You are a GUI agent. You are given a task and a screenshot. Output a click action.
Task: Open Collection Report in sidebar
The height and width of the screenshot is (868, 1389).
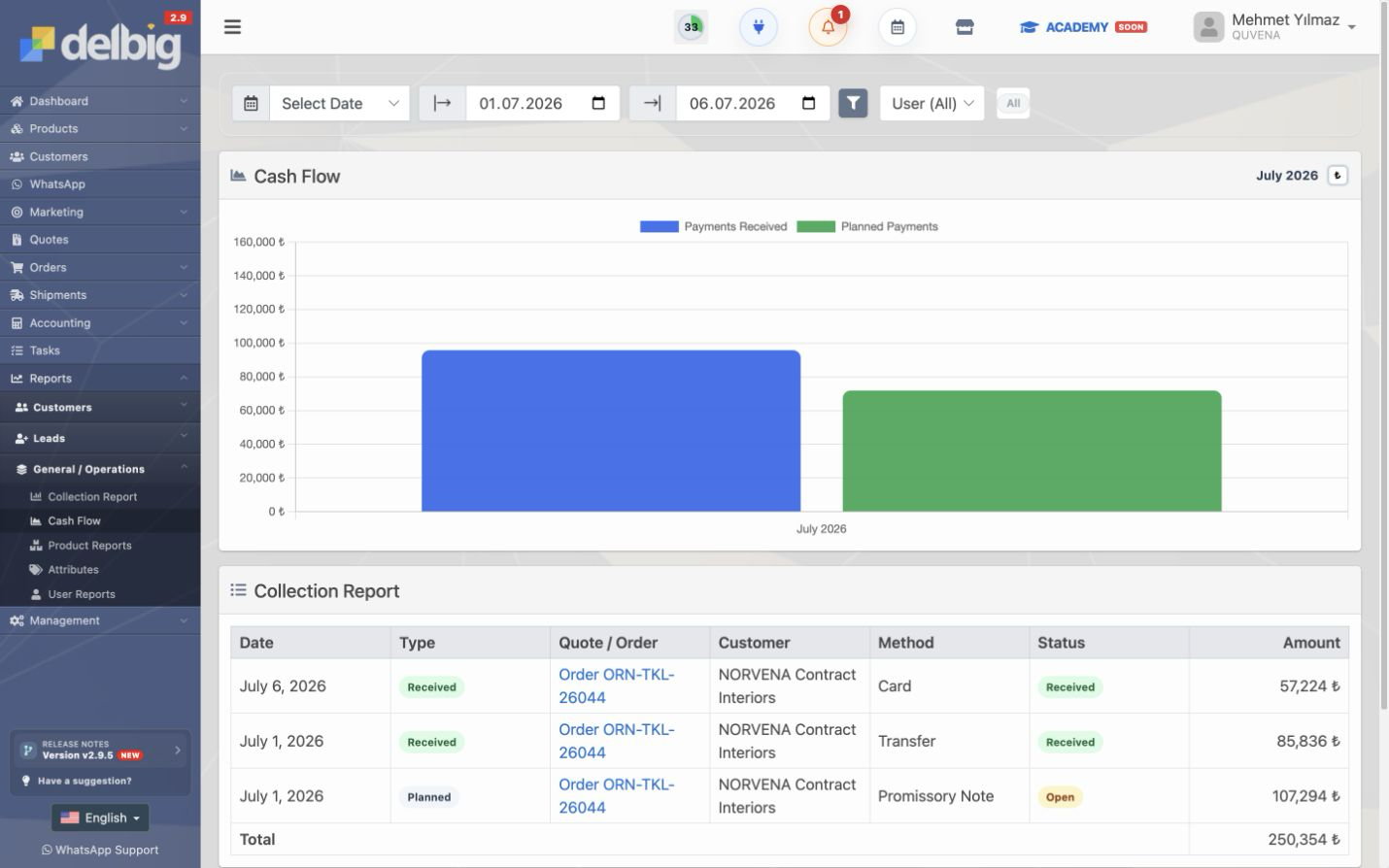tap(92, 496)
